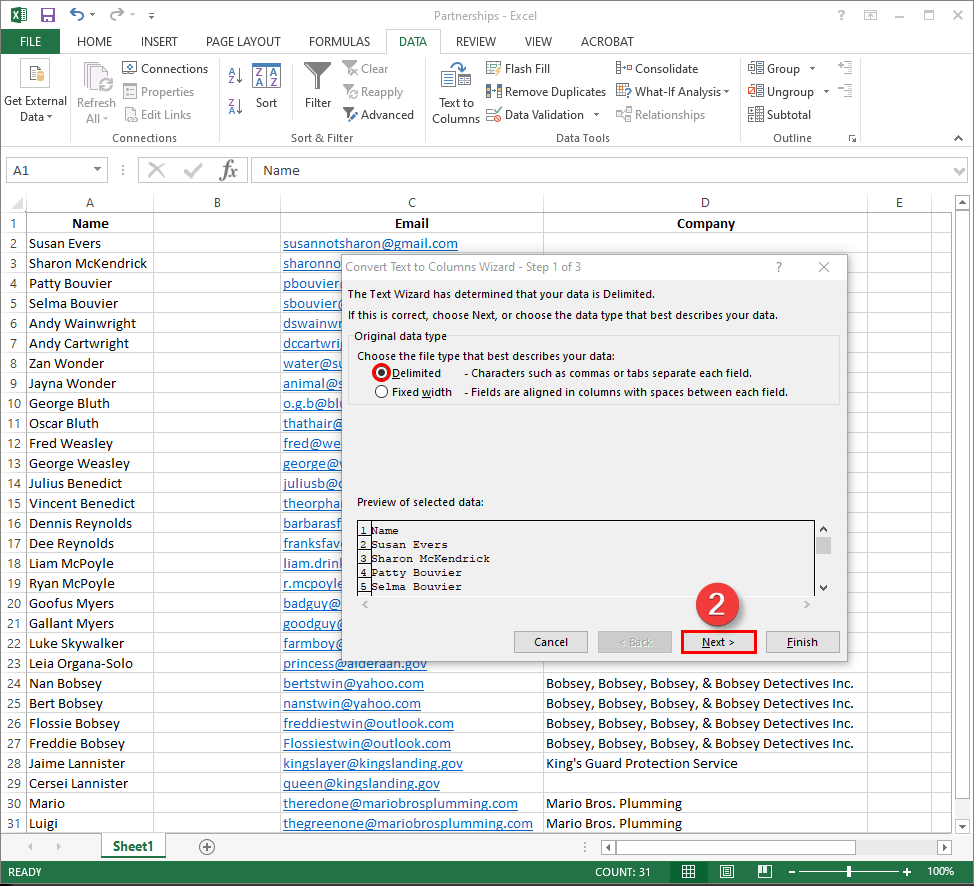The height and width of the screenshot is (886, 974).
Task: Toggle the Filter funnel
Action: coord(317,86)
